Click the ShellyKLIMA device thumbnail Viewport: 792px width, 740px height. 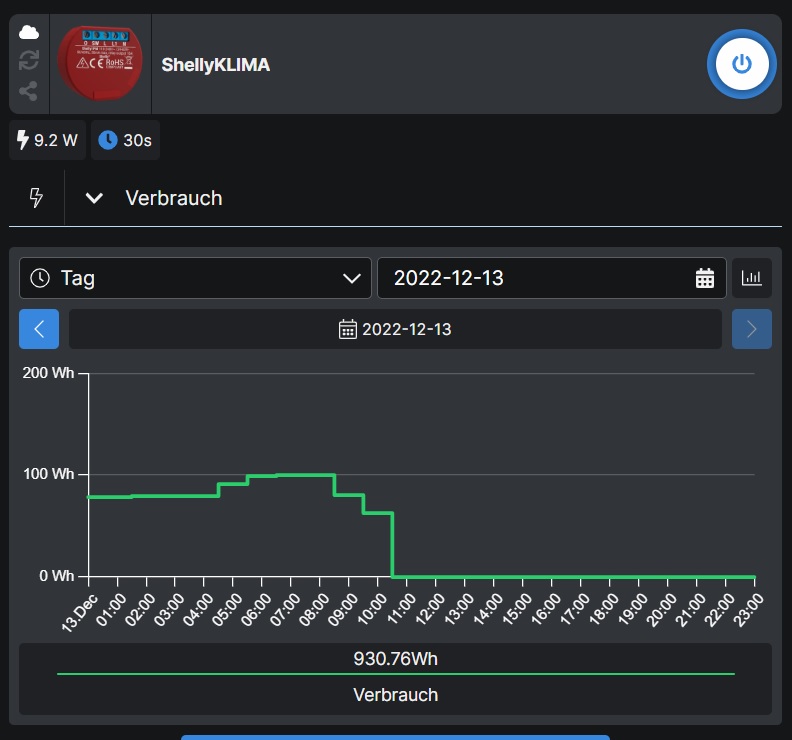pyautogui.click(x=100, y=64)
